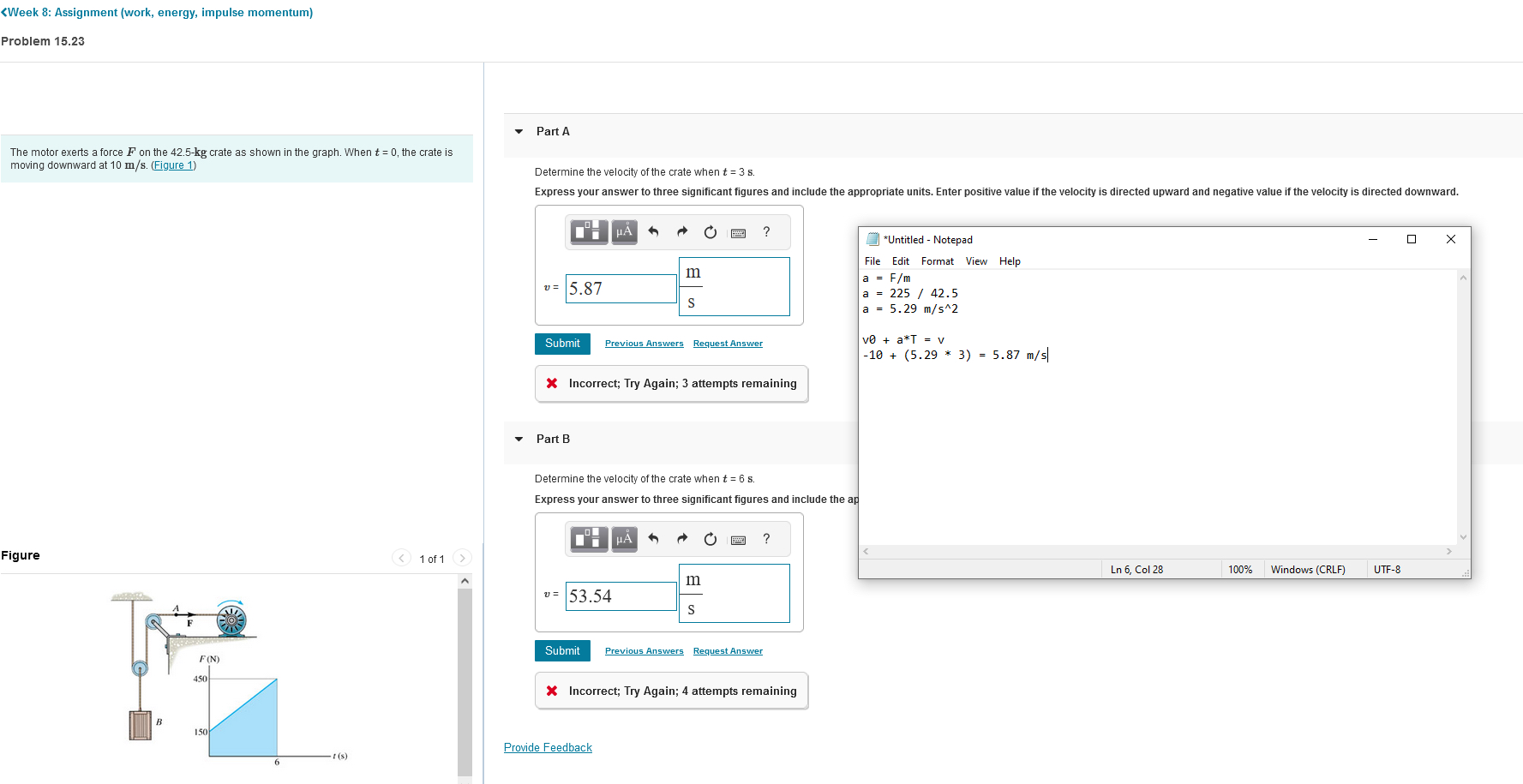Open symbols (µÅ) button in Part B toolbar
The height and width of the screenshot is (784, 1523).
pyautogui.click(x=624, y=538)
